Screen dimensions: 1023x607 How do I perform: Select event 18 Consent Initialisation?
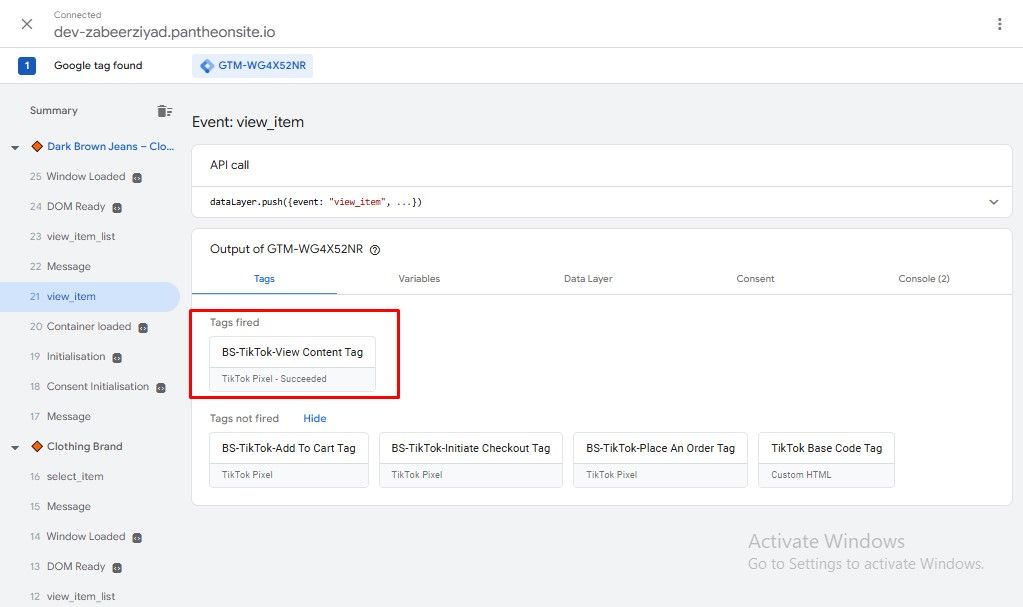[x=89, y=386]
